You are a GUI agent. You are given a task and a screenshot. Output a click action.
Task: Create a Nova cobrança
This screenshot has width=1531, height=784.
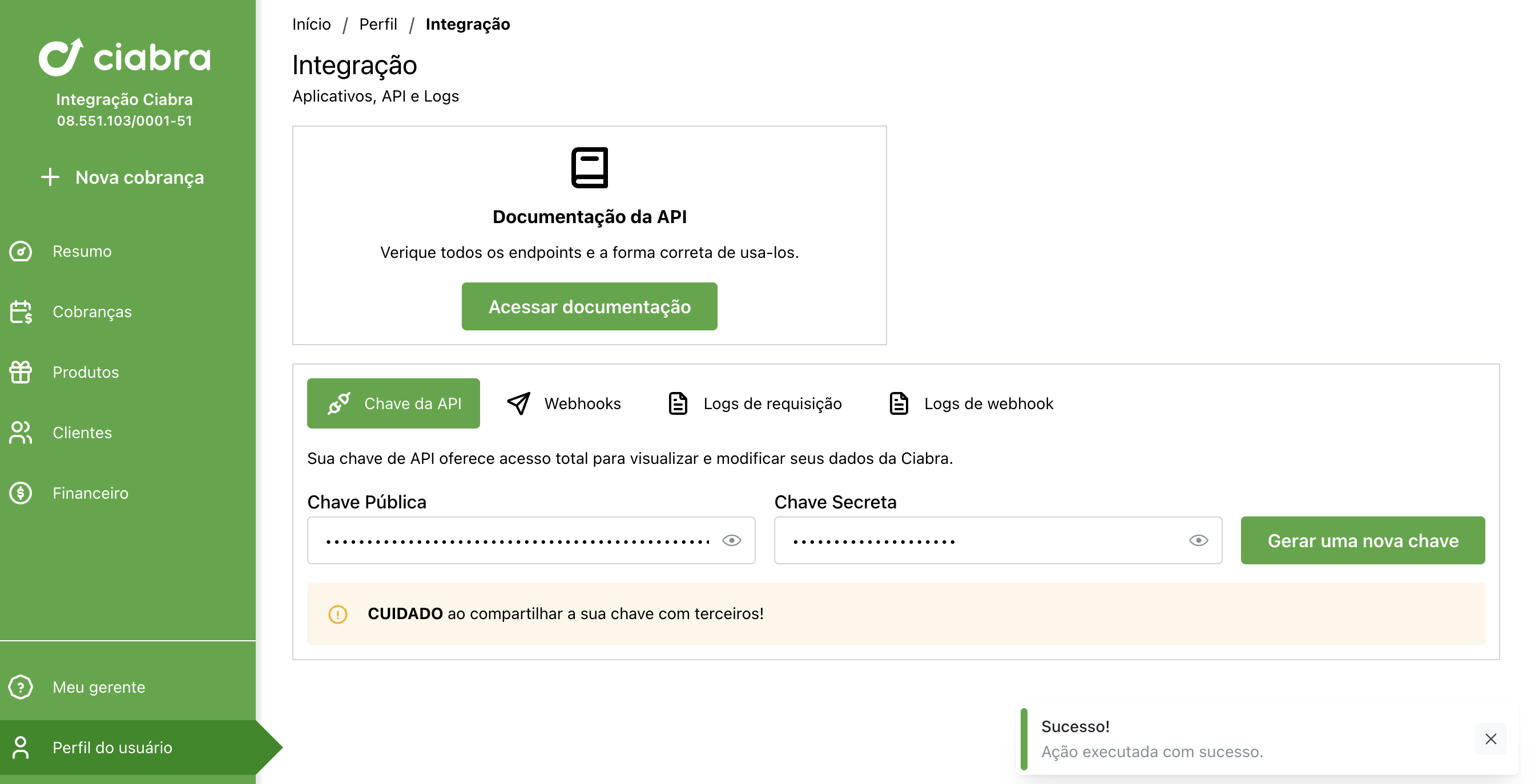[x=122, y=177]
